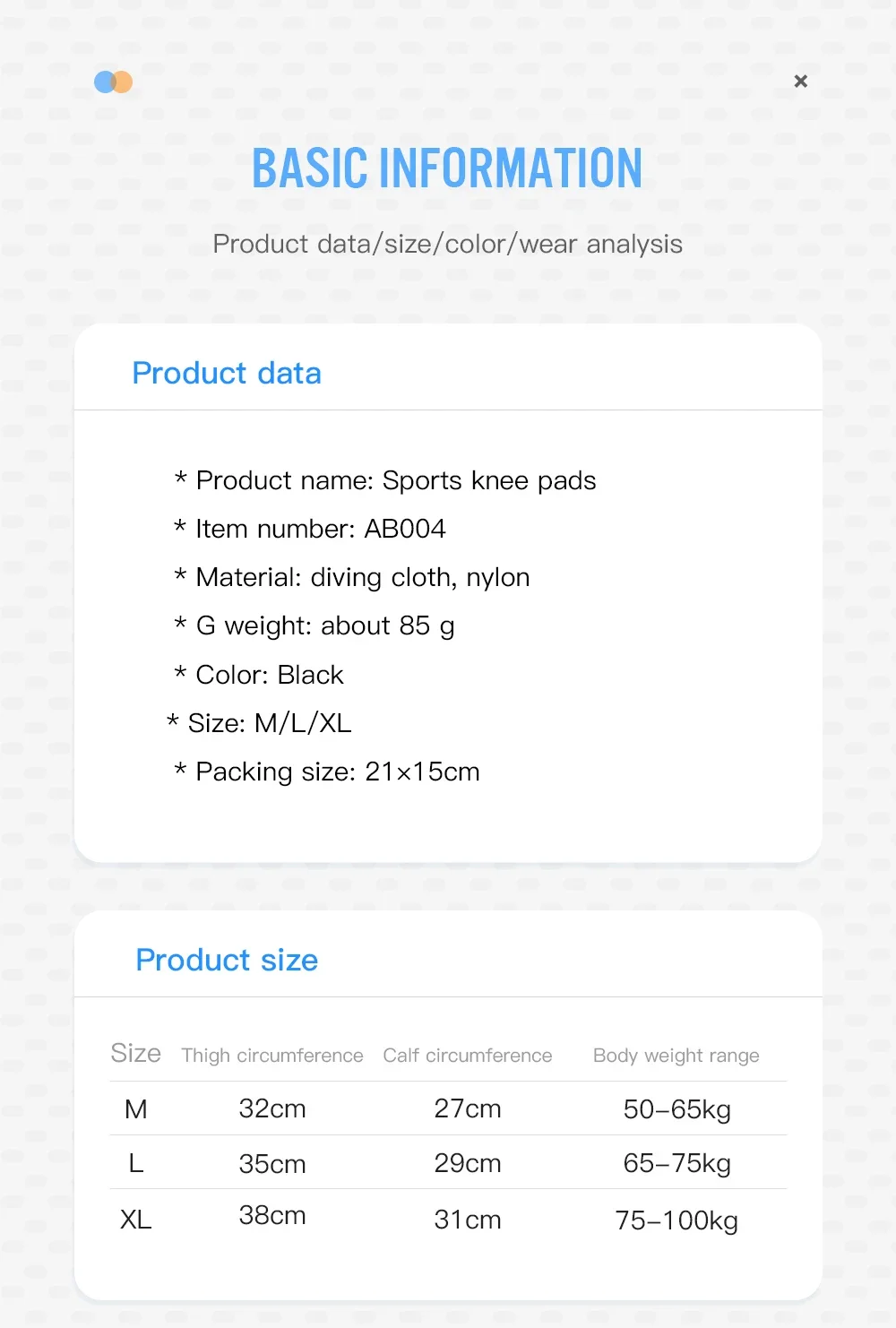896x1328 pixels.
Task: Click the 75–100kg body weight cell
Action: pyautogui.click(x=676, y=1220)
